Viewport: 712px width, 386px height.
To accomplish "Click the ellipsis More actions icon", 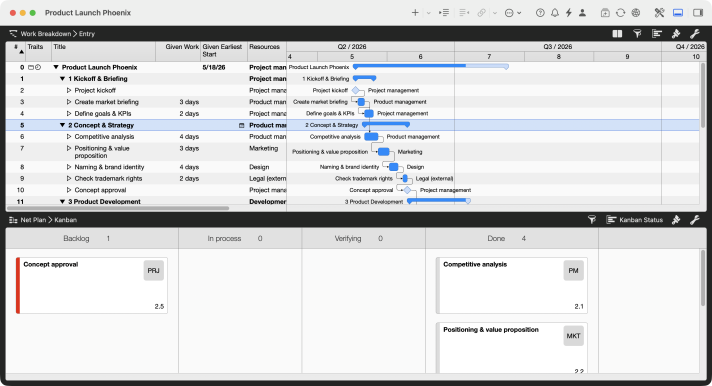I will tap(509, 13).
